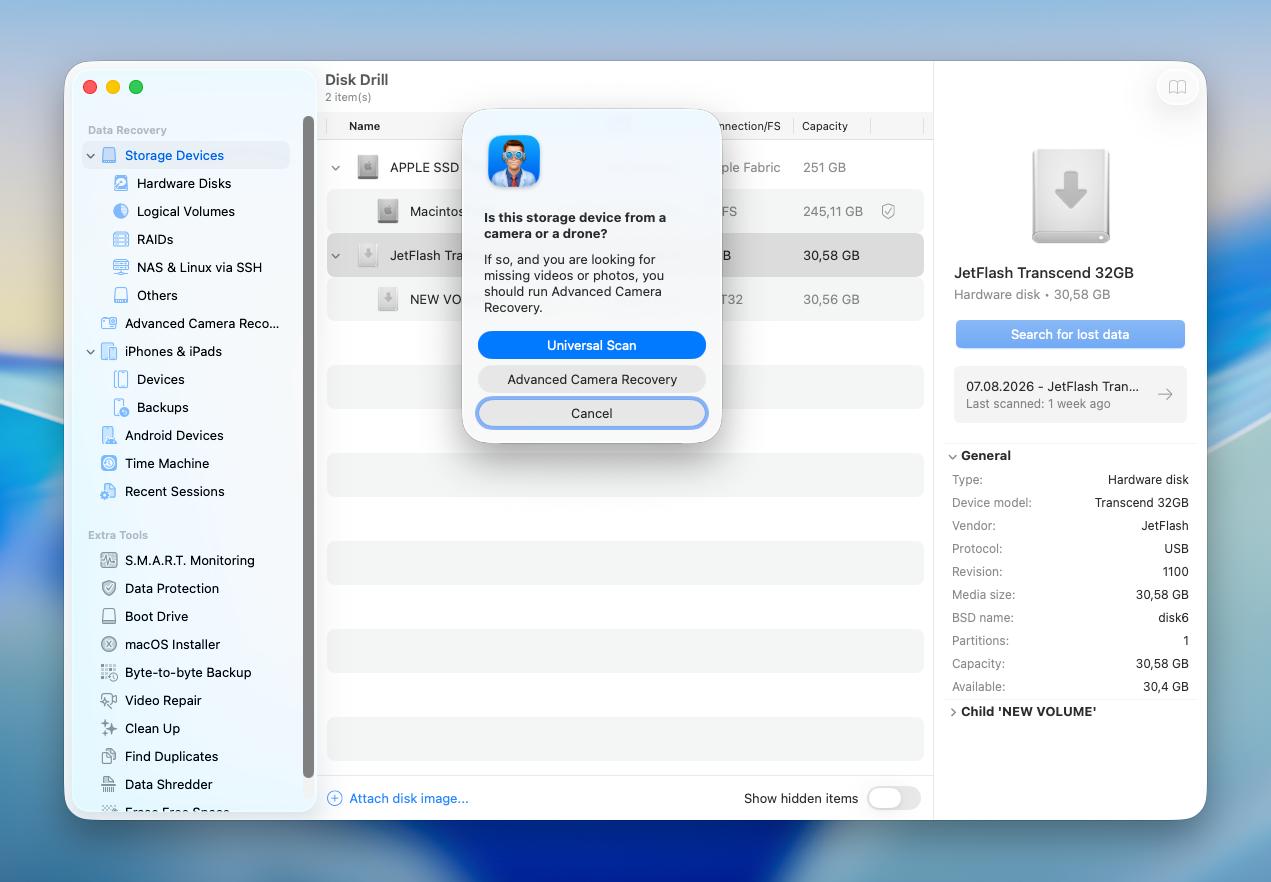1271x882 pixels.
Task: Click the Find Duplicates icon
Action: tap(109, 756)
